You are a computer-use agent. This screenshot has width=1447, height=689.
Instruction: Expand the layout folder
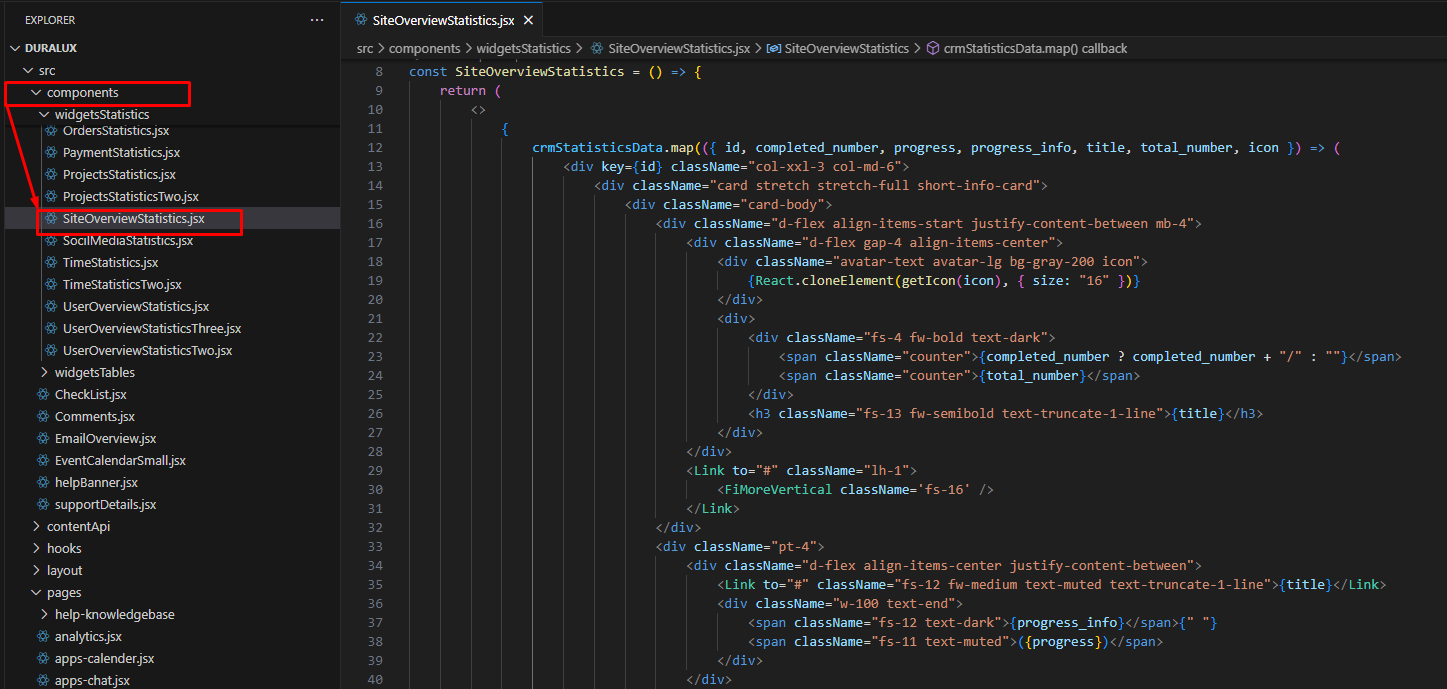[x=36, y=571]
